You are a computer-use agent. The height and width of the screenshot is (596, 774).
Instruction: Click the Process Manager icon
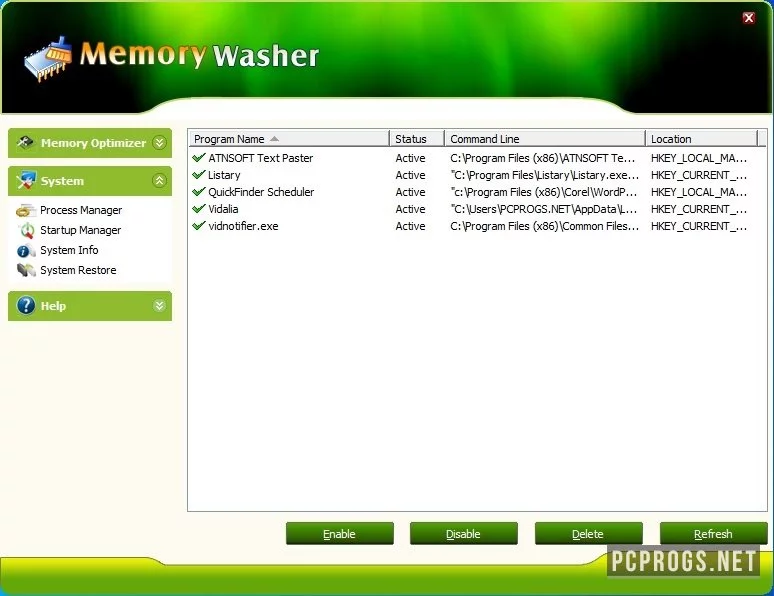26,211
